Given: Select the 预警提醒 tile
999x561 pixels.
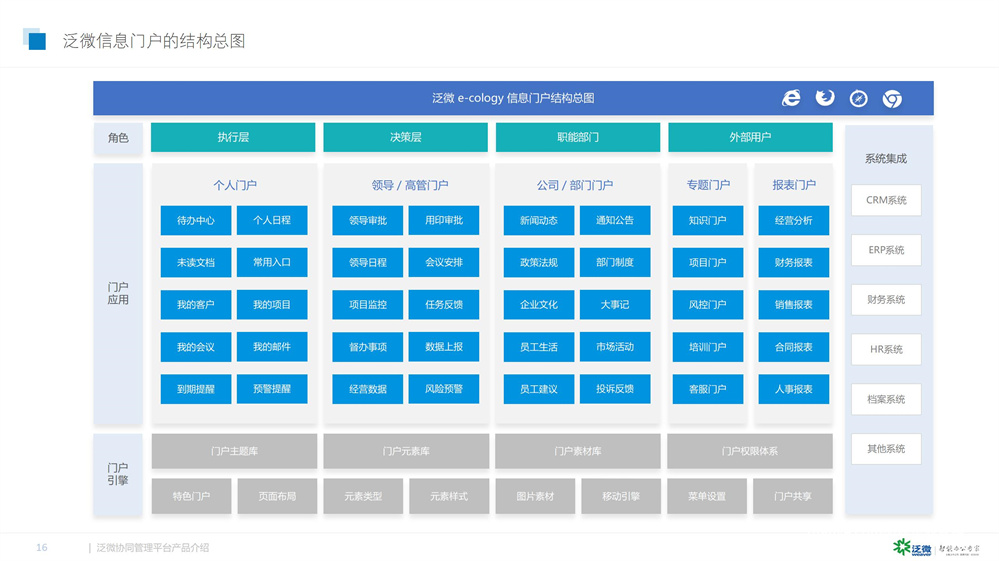Looking at the screenshot, I should tap(272, 389).
